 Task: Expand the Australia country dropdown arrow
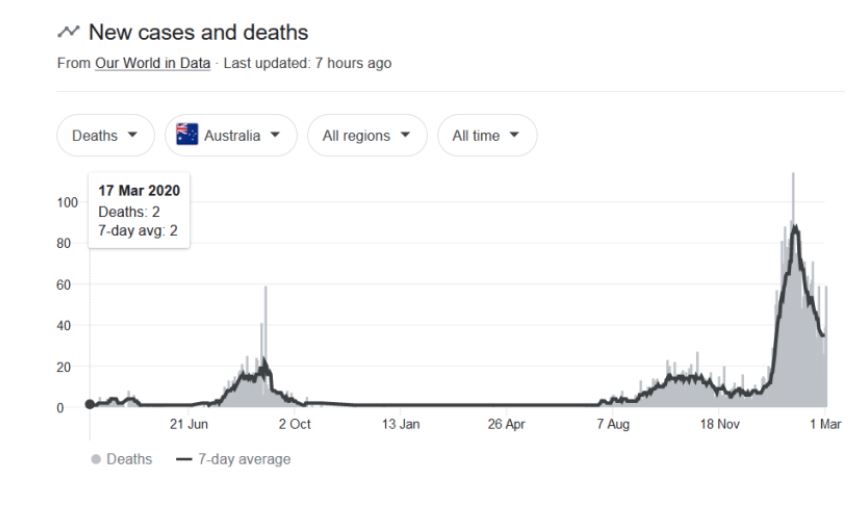coord(278,136)
